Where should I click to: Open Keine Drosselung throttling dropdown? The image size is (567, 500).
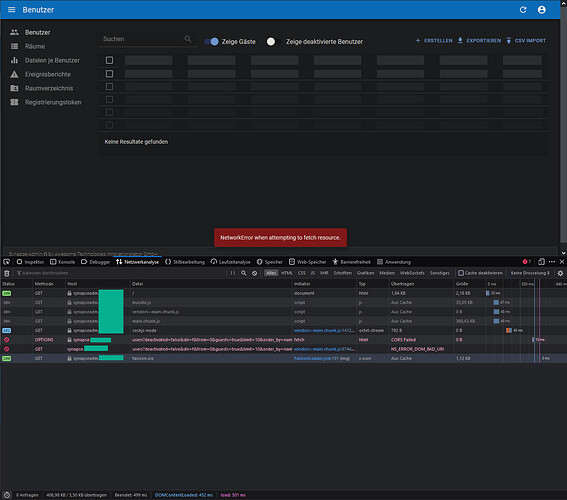click(x=530, y=273)
